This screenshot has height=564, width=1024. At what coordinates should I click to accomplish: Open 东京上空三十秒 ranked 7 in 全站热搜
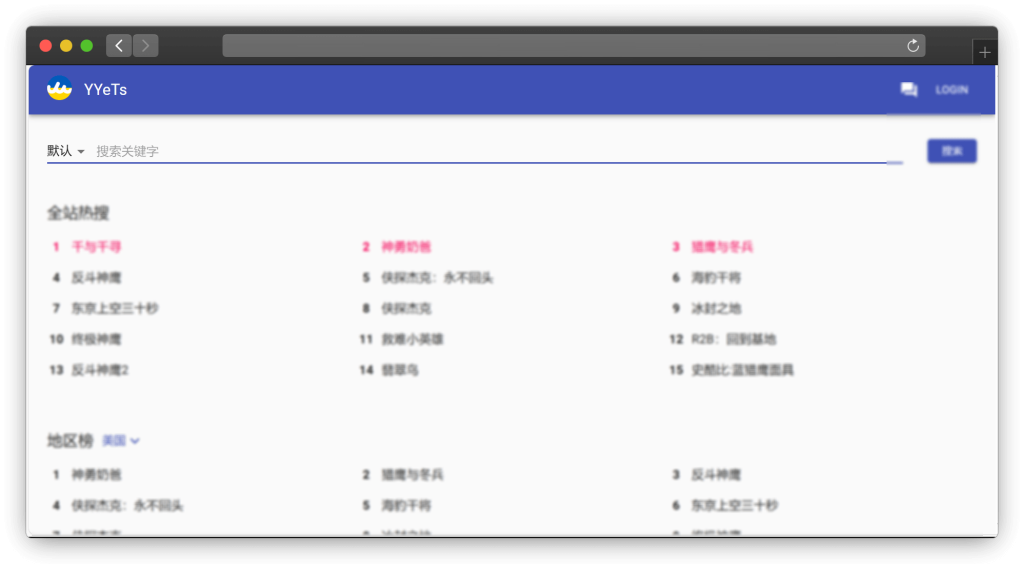(x=115, y=308)
